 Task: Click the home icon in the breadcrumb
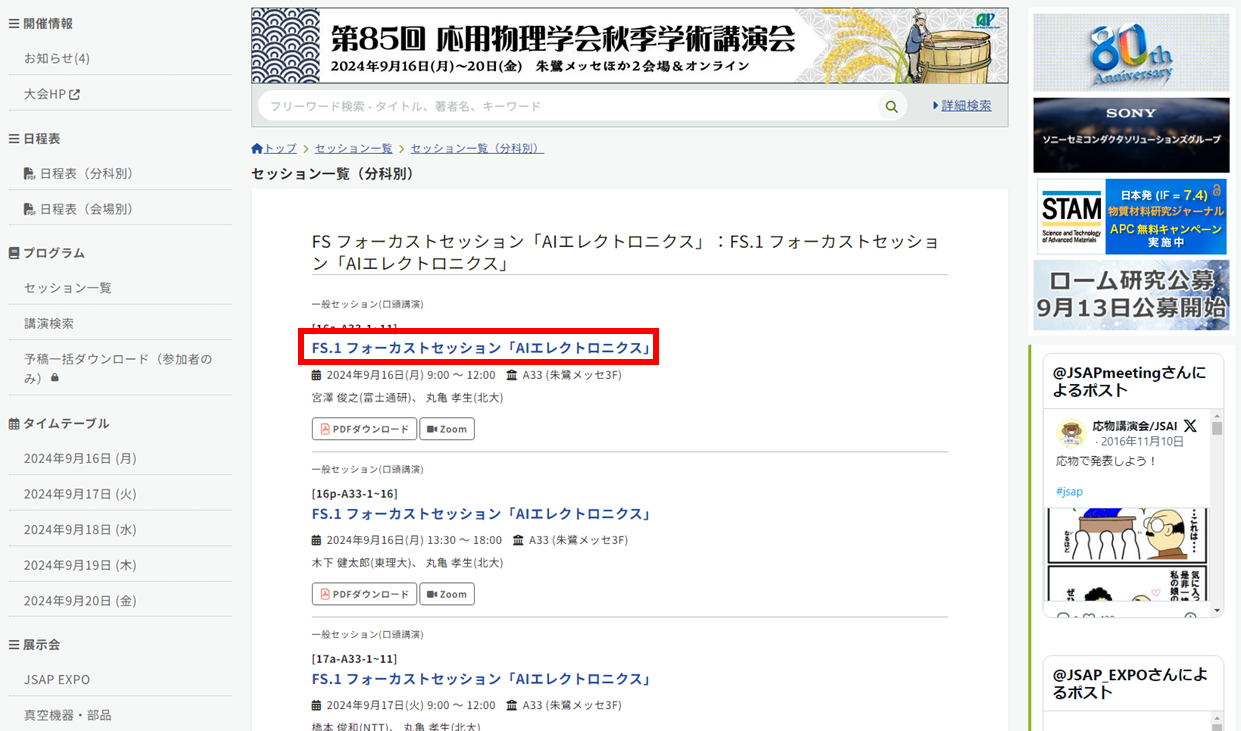[x=257, y=149]
